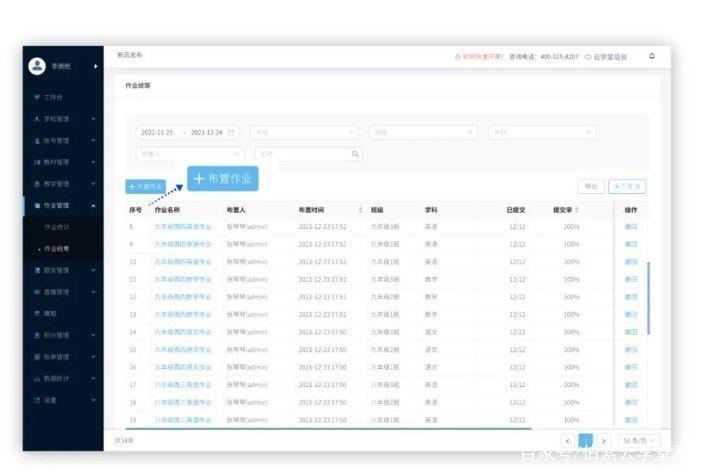
Task: Expand the 账单管理 chevron
Action: click(x=93, y=357)
